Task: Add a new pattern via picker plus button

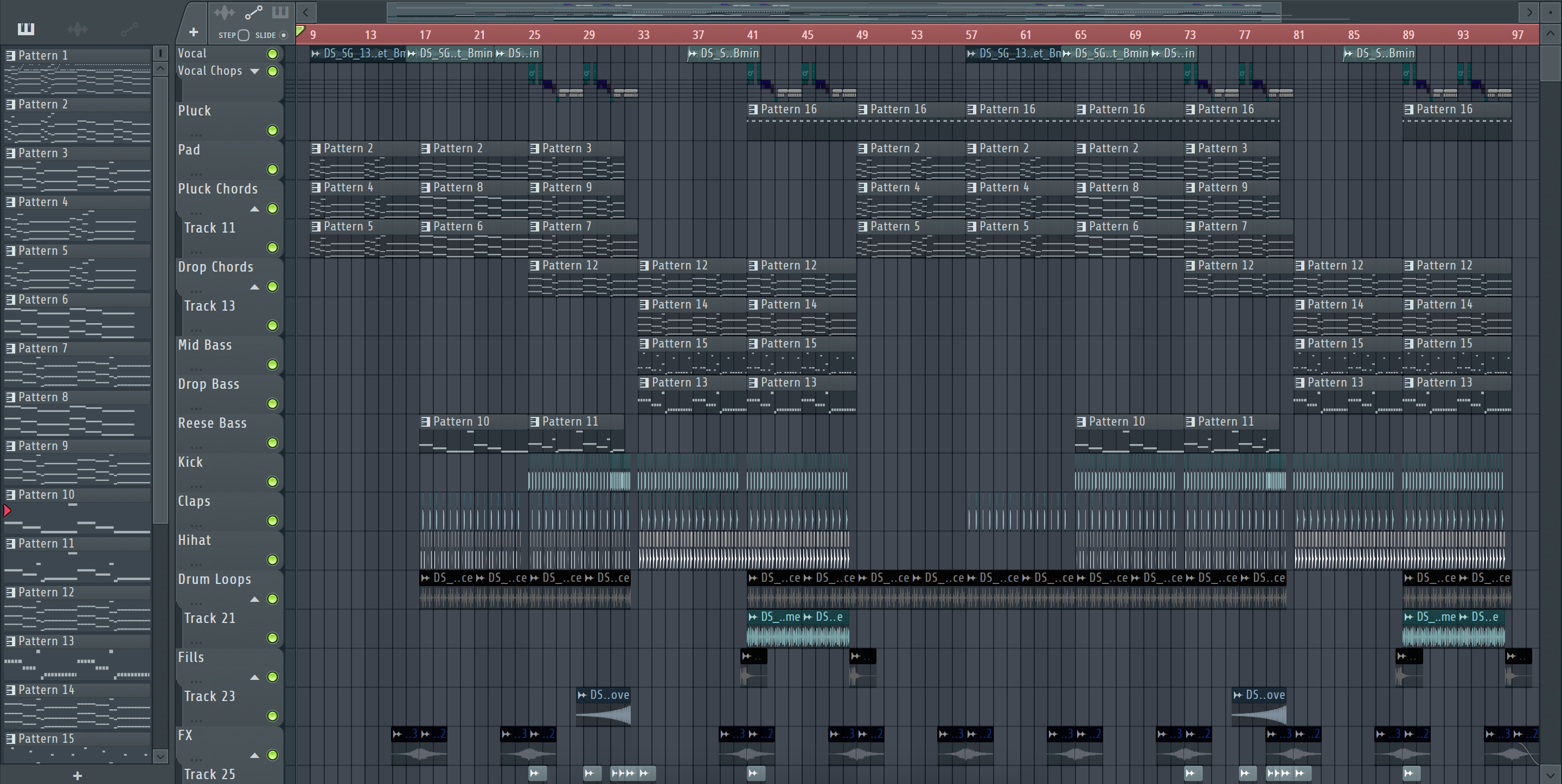Action: [77, 775]
